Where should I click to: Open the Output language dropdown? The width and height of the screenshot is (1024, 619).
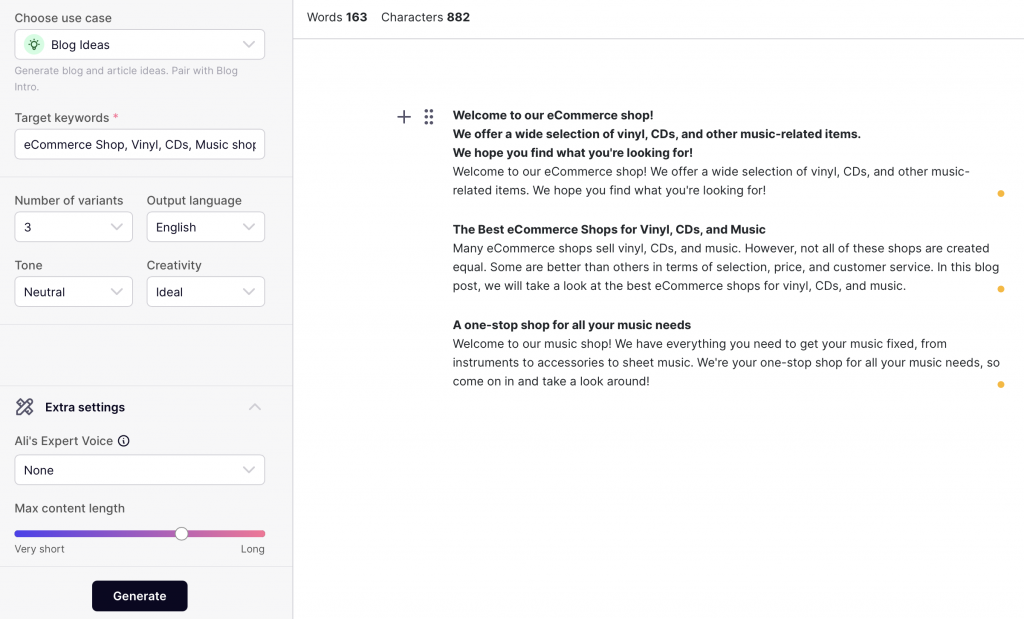click(205, 227)
